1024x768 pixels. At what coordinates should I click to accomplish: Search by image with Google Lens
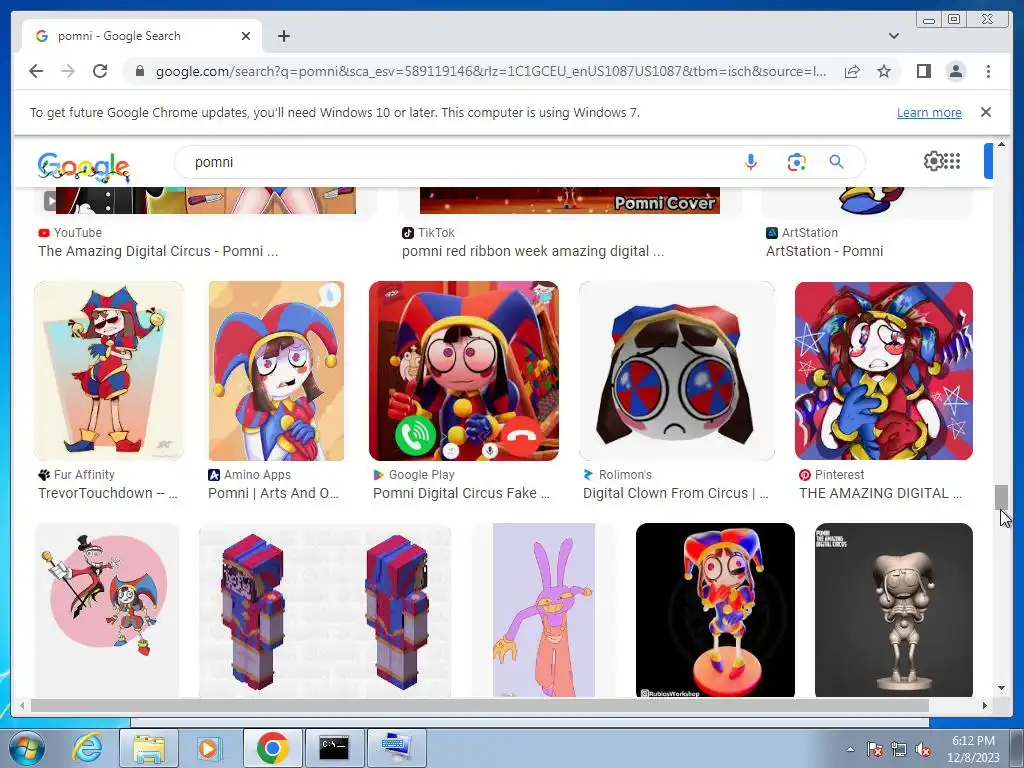(x=796, y=162)
